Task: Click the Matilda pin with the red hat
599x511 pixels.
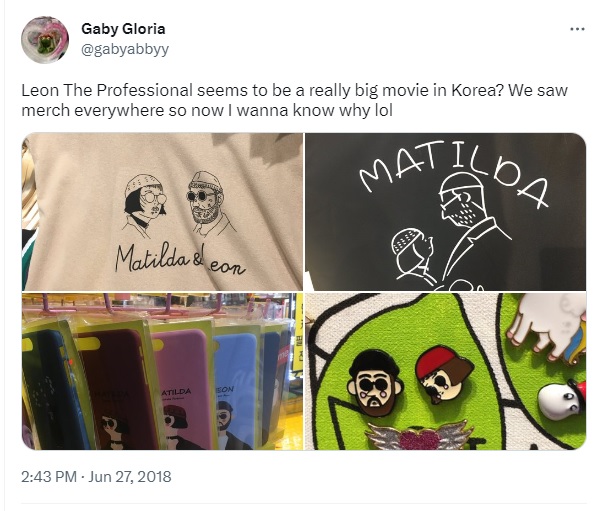Action: 444,374
